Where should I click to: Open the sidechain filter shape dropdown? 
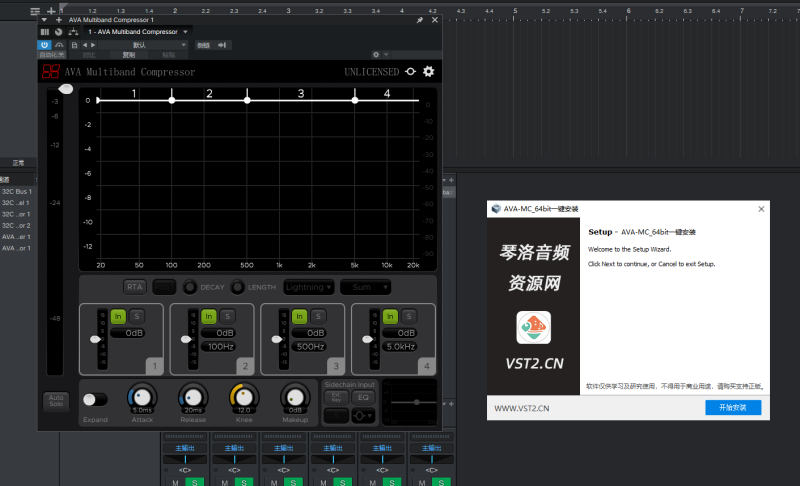coord(363,416)
